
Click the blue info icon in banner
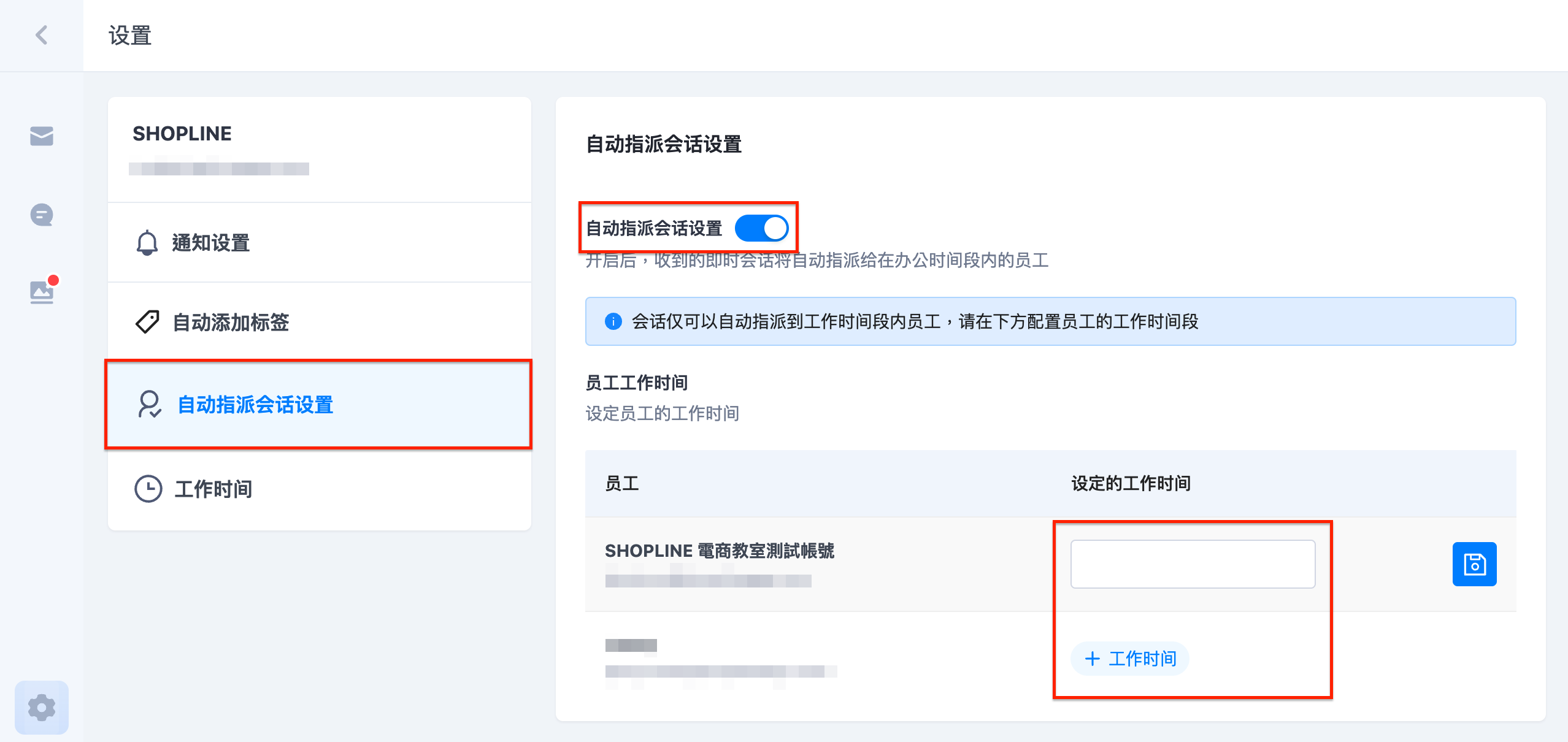[613, 321]
